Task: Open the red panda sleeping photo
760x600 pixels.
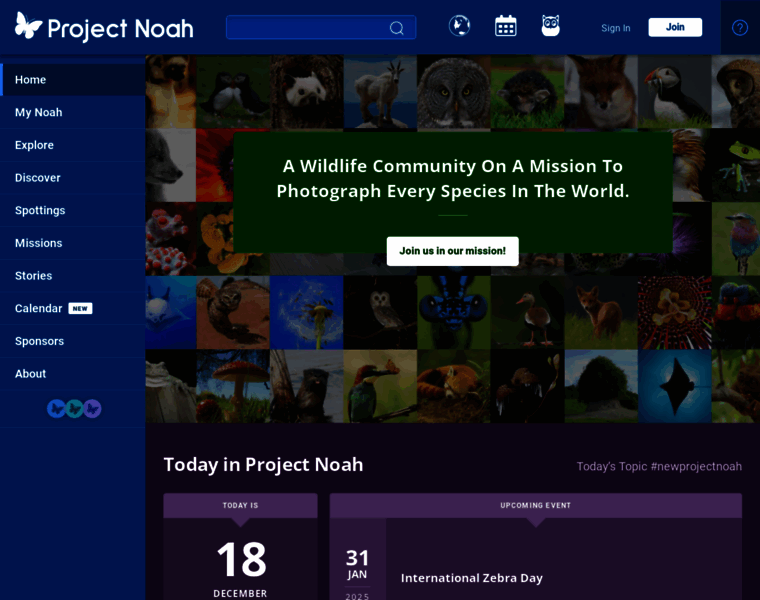Action: (454, 386)
